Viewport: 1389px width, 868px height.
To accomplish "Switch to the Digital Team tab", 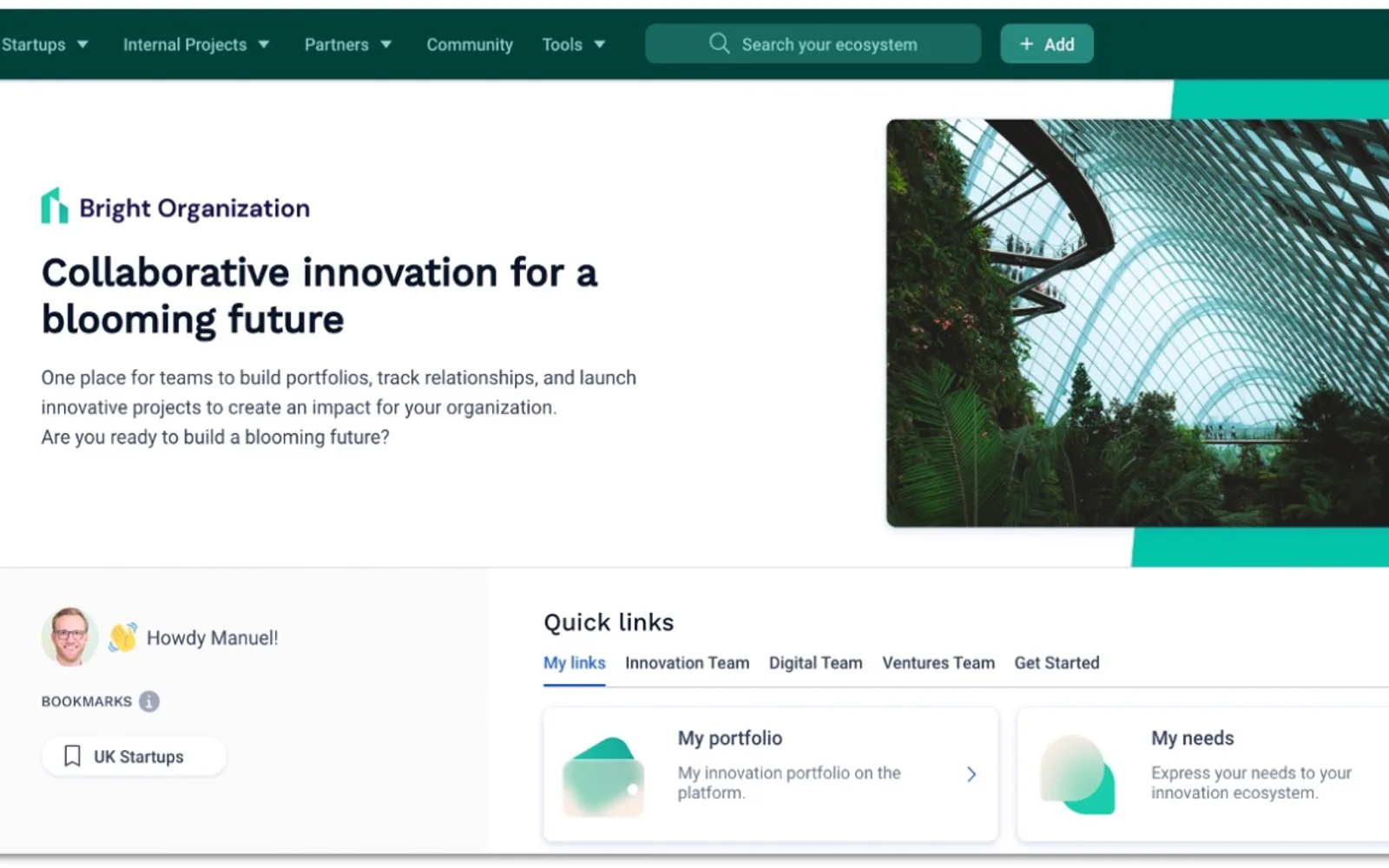I will pyautogui.click(x=816, y=663).
